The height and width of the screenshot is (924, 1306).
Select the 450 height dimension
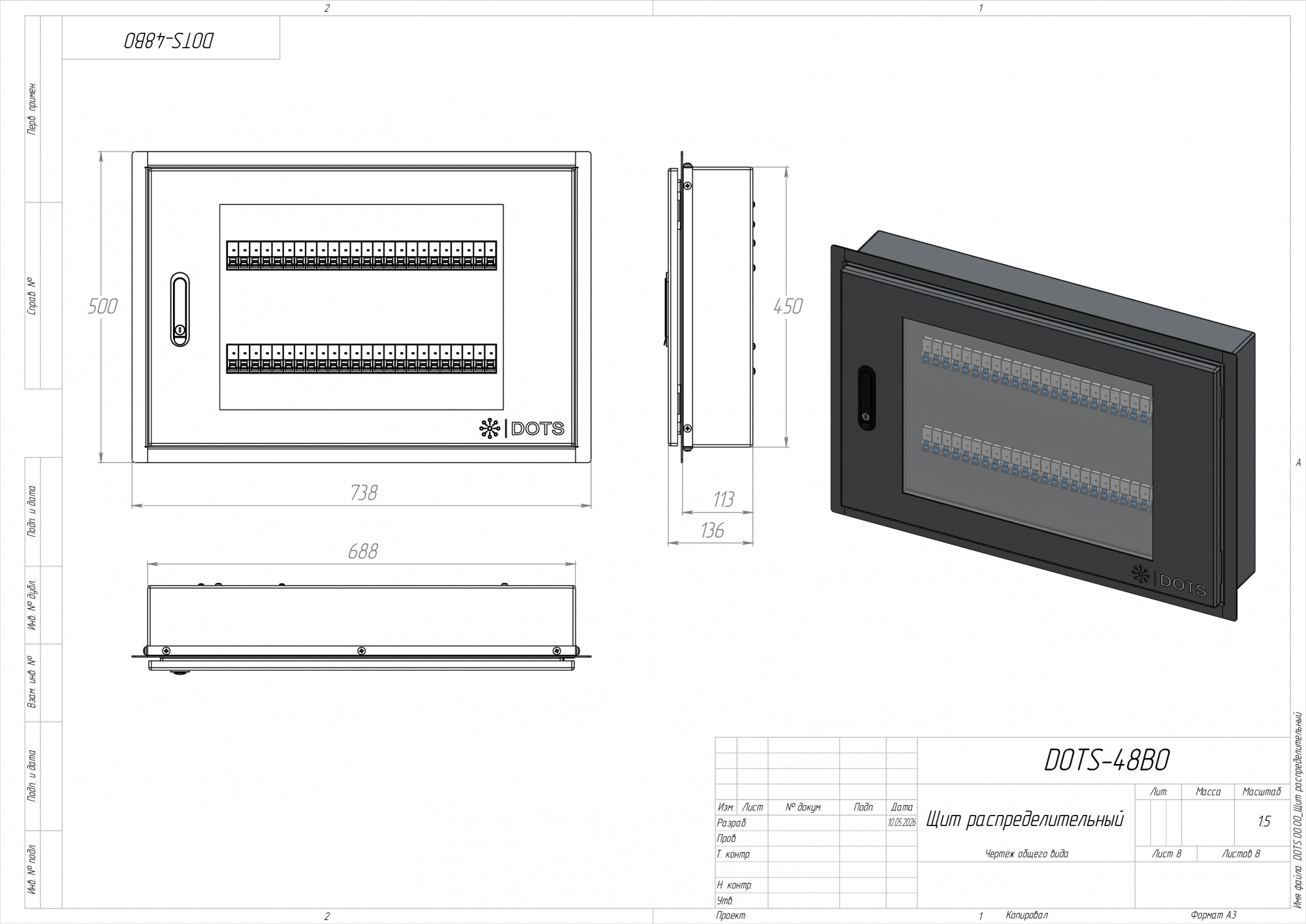788,306
